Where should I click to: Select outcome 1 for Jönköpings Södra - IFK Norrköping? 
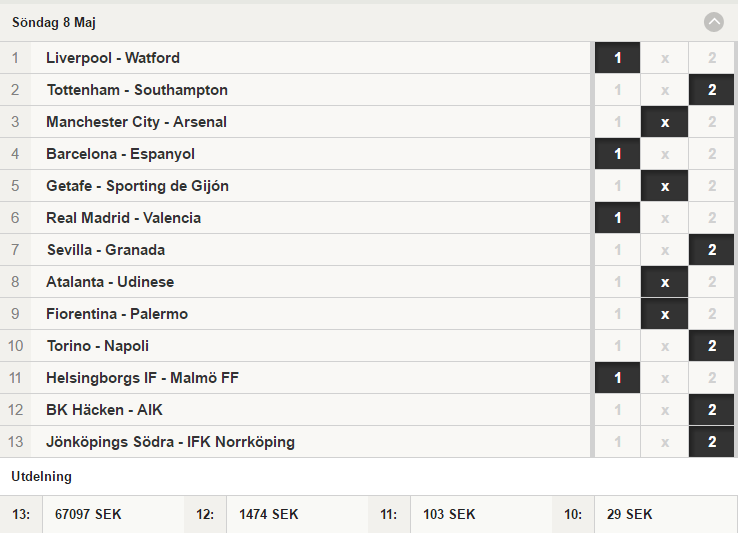[617, 442]
